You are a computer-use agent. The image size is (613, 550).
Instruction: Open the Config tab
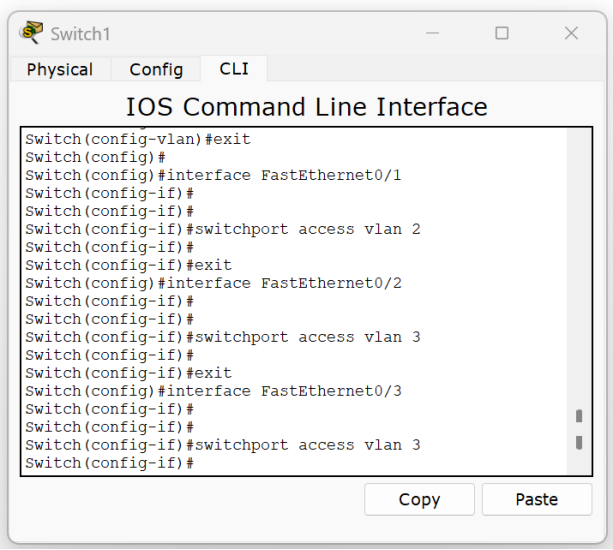[x=156, y=70]
